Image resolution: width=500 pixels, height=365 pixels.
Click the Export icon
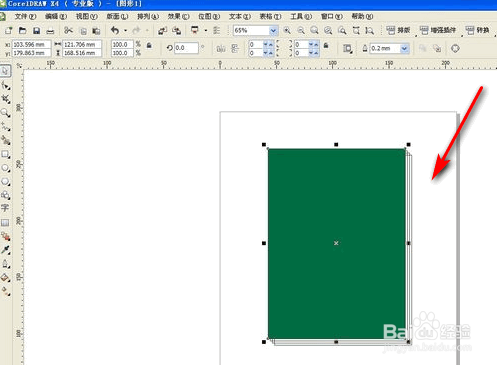176,31
